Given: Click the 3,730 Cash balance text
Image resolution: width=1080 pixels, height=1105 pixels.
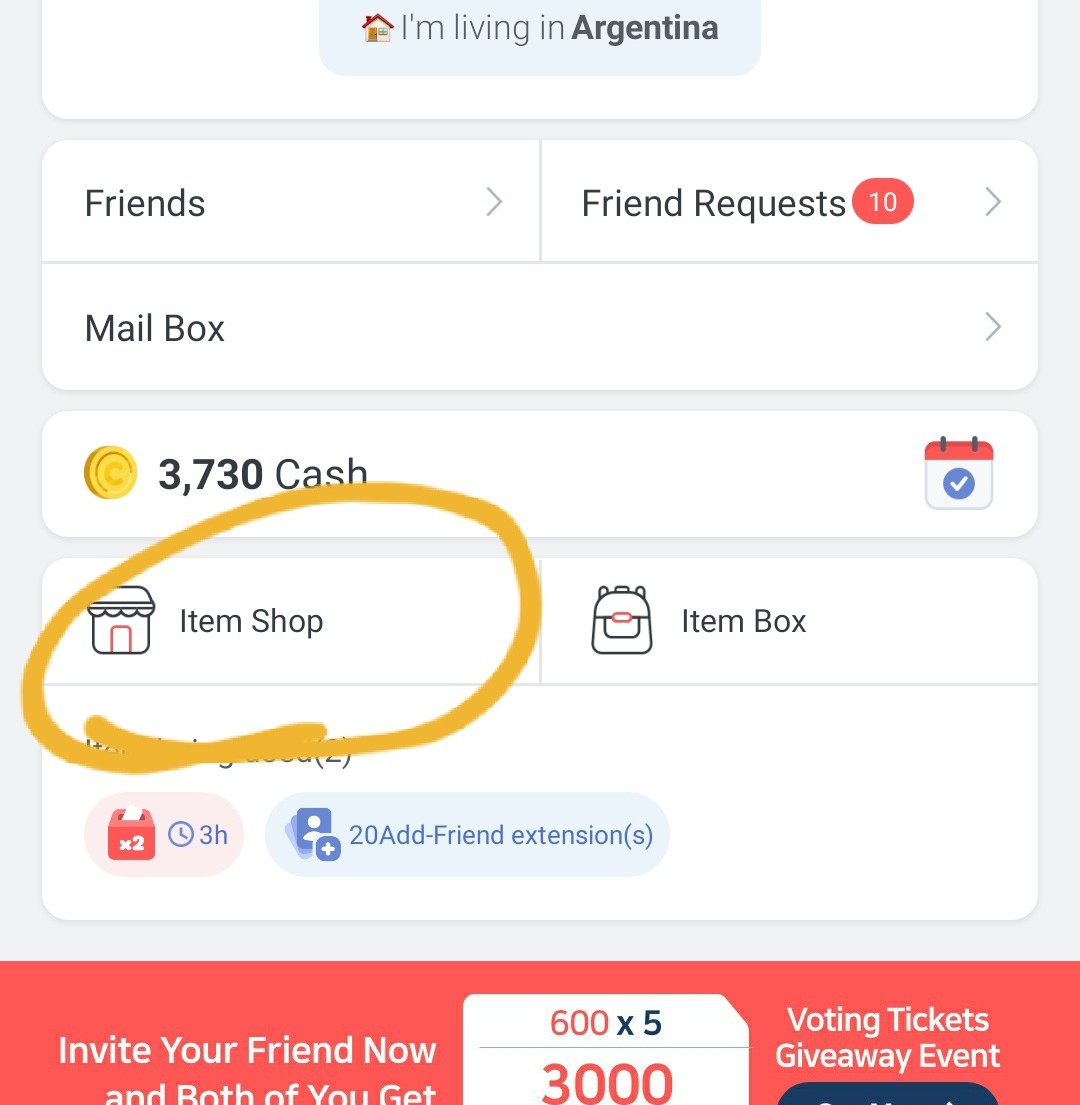Looking at the screenshot, I should click(x=262, y=474).
